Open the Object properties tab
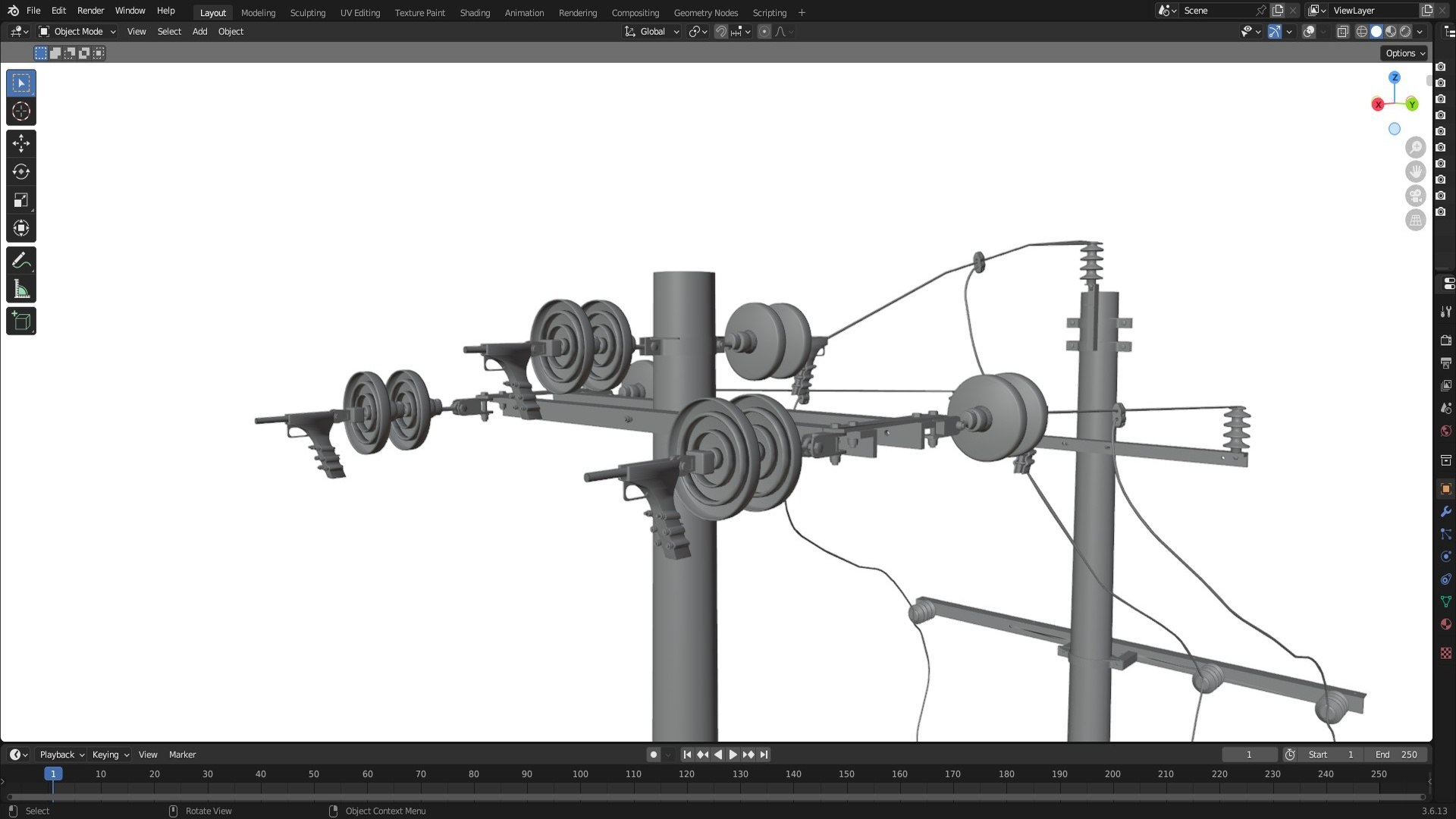1456x819 pixels. (x=1445, y=489)
